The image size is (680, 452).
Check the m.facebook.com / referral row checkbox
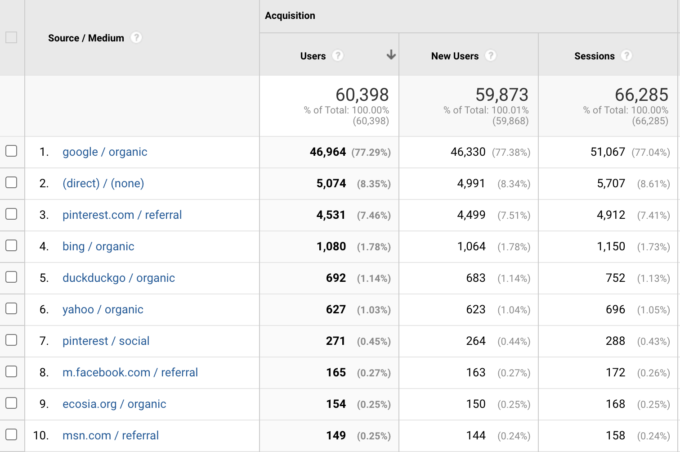11,372
